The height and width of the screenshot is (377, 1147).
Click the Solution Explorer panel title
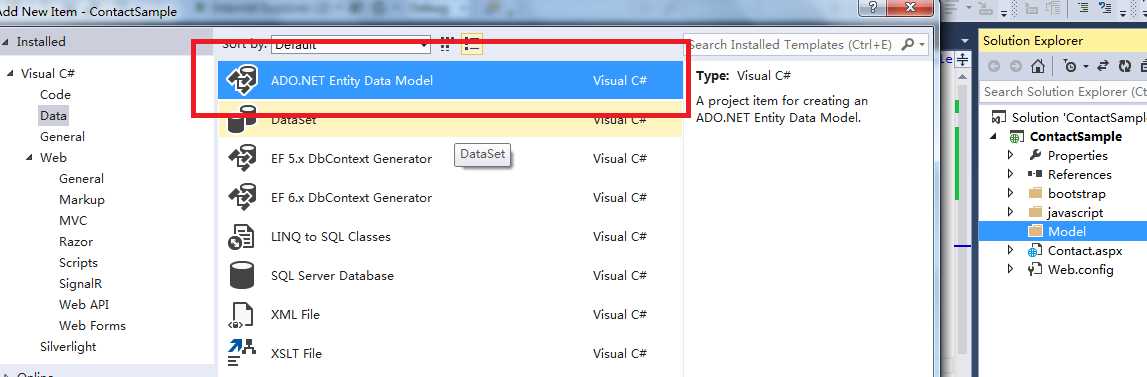coord(1033,41)
